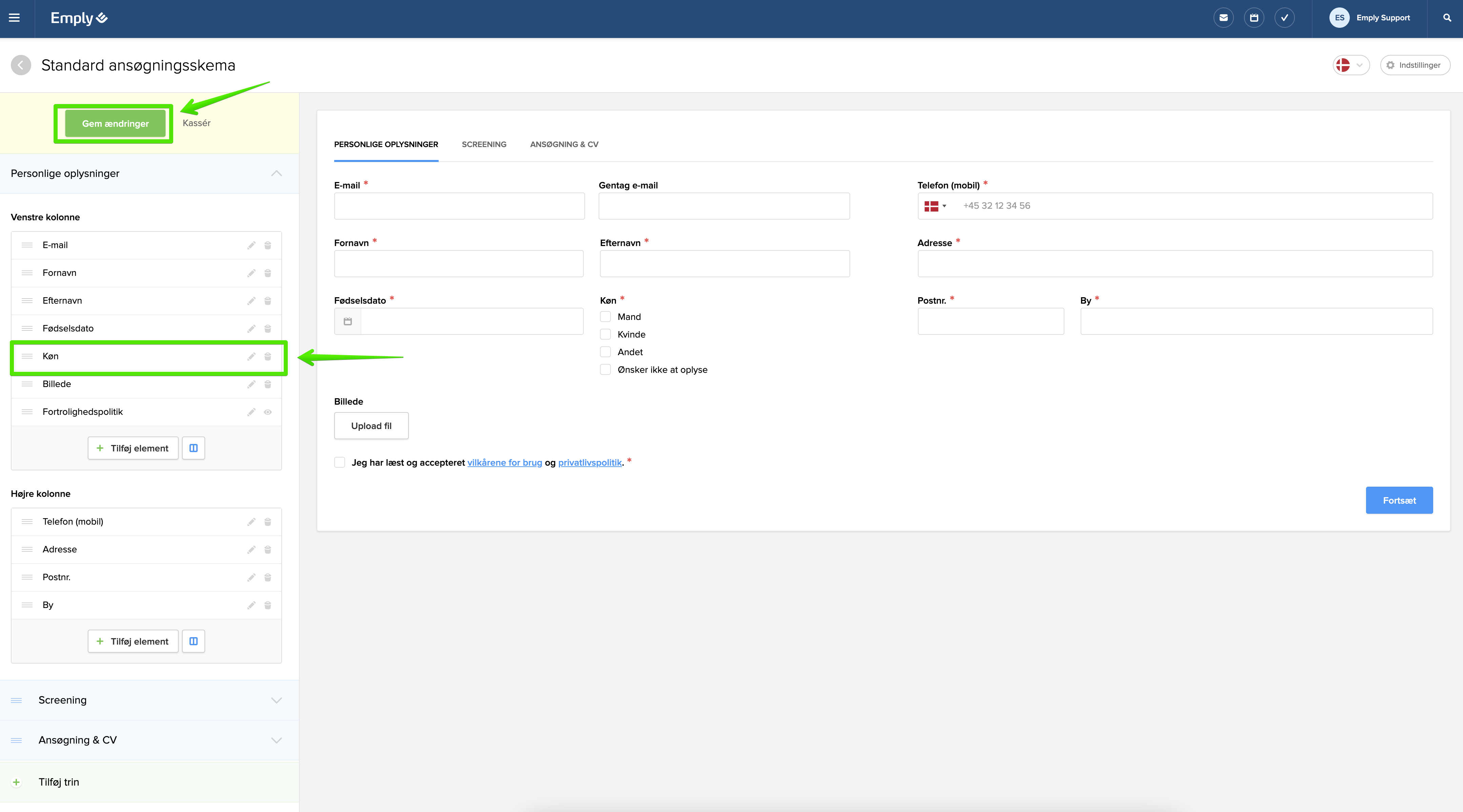Click the Gem ændringer button
Screen dimensions: 1463x812
point(115,124)
